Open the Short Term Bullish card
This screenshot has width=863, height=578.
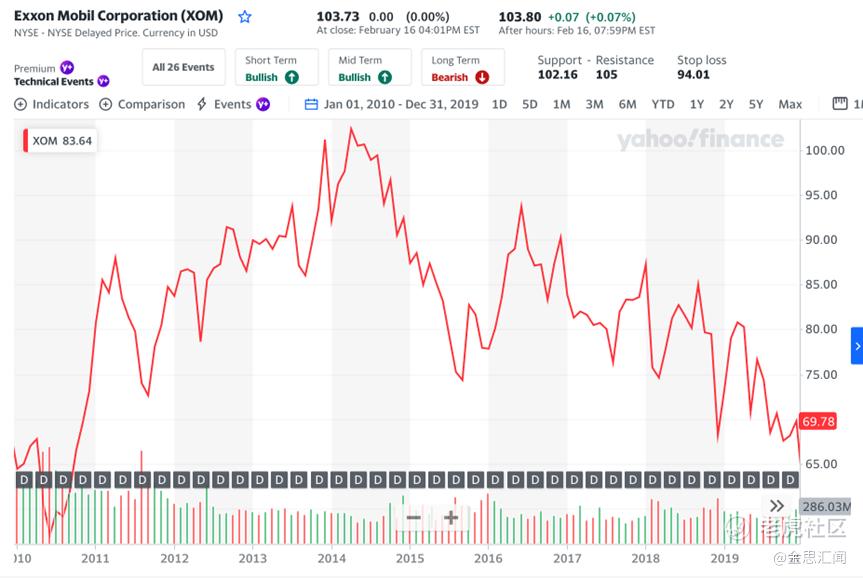[x=276, y=67]
